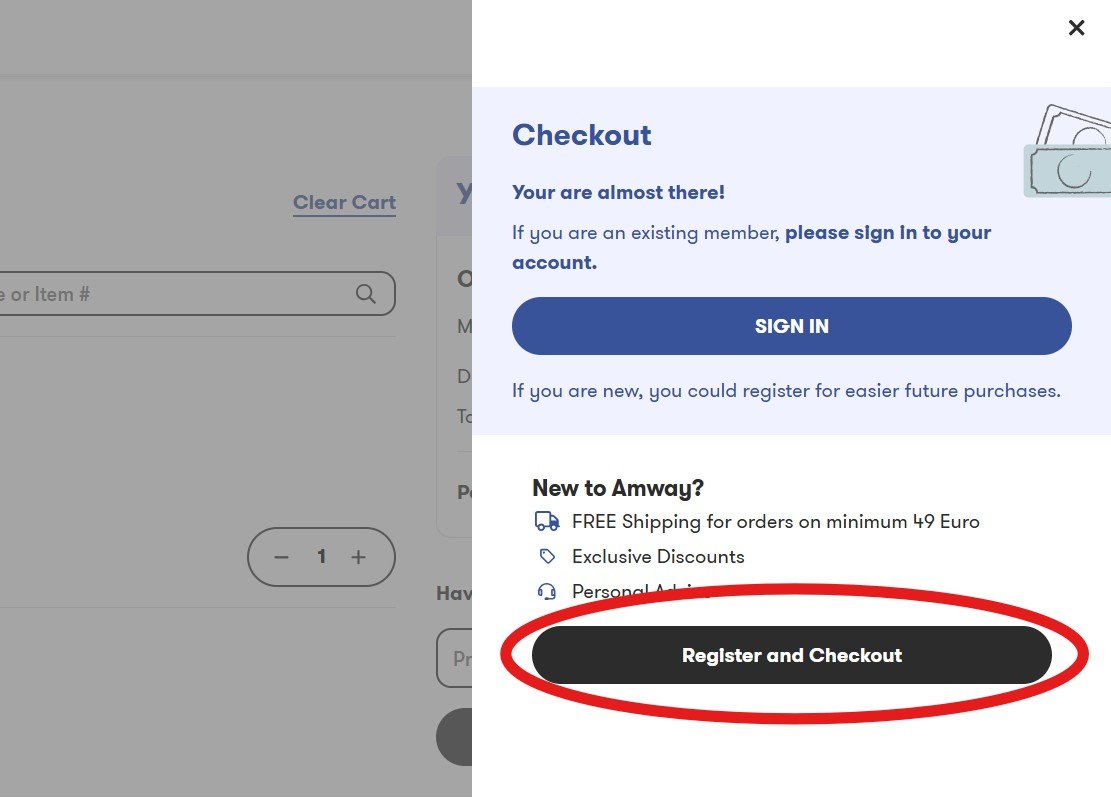Viewport: 1111px width, 797px height.
Task: Close the checkout side panel
Action: pos(1076,28)
